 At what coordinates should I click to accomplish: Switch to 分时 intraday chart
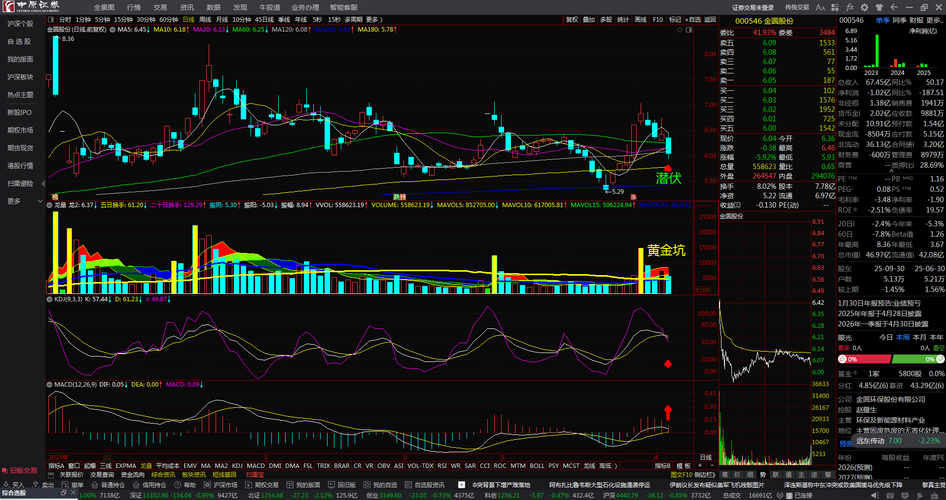pyautogui.click(x=65, y=19)
